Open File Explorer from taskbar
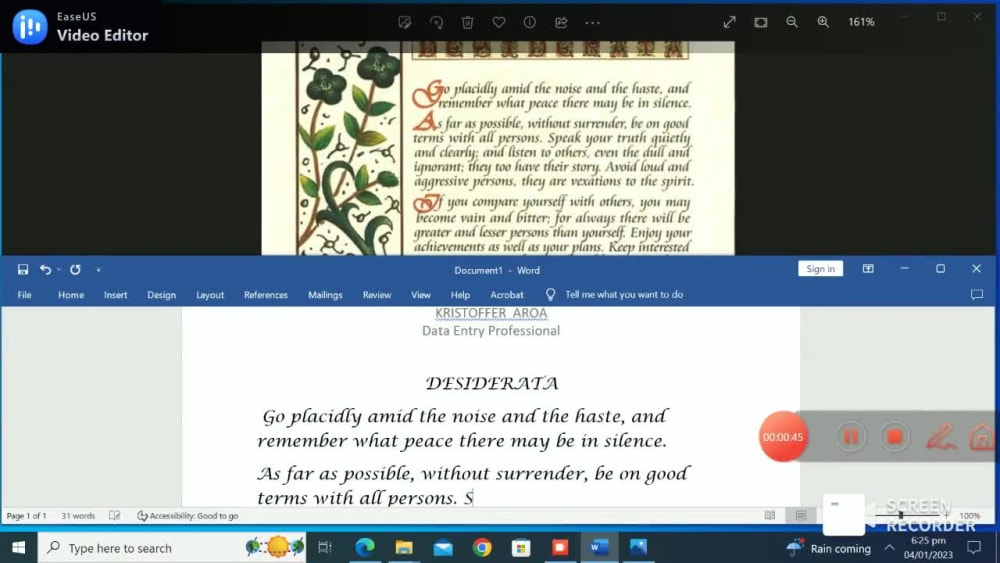Image resolution: width=1000 pixels, height=563 pixels. coord(404,548)
